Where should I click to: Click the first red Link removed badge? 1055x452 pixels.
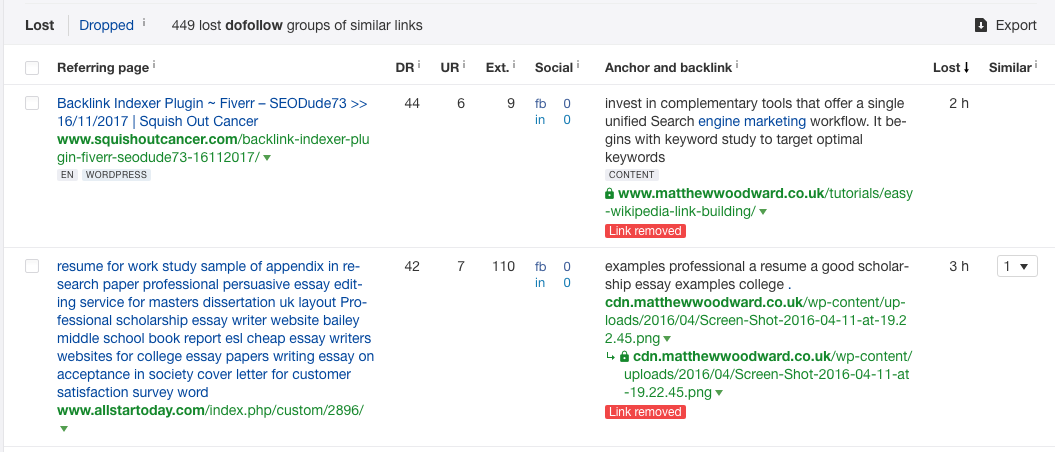[645, 231]
